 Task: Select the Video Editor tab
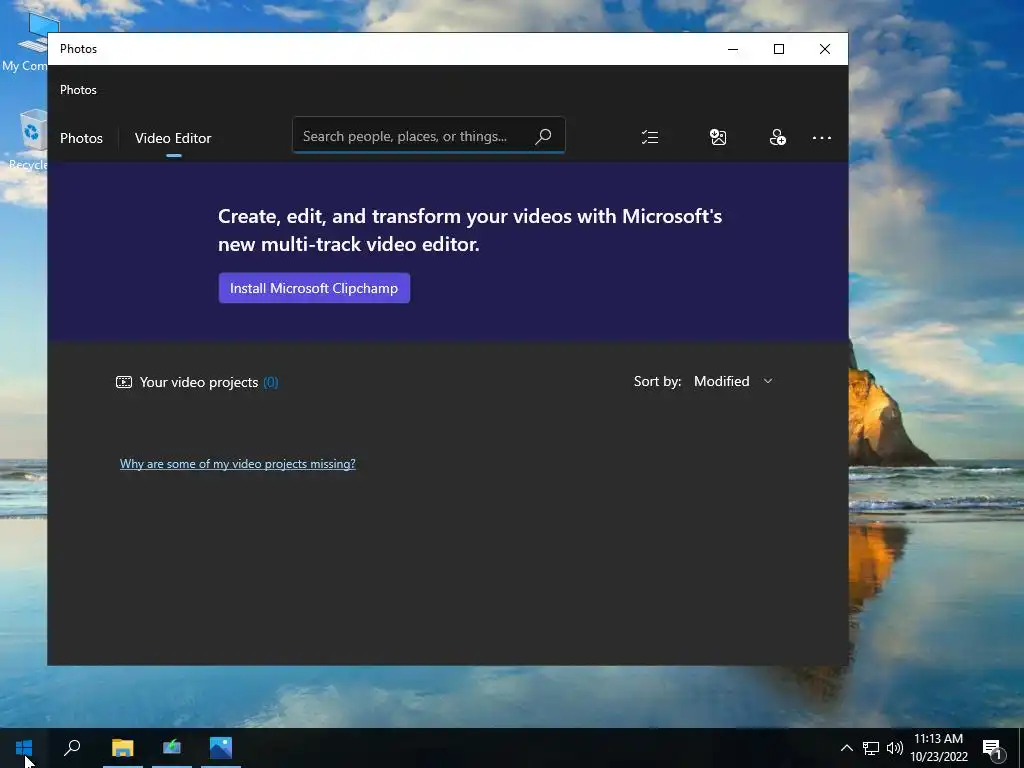pos(173,138)
